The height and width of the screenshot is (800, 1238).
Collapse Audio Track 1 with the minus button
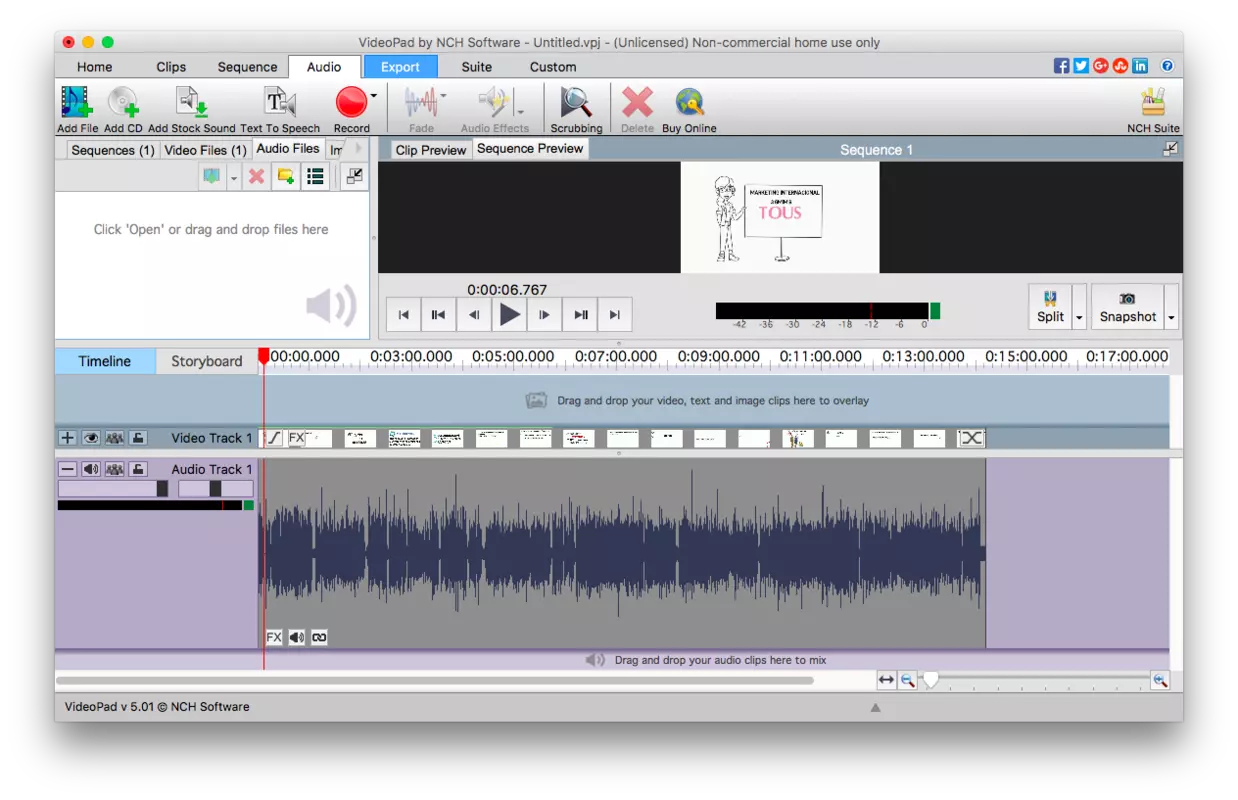tap(67, 469)
